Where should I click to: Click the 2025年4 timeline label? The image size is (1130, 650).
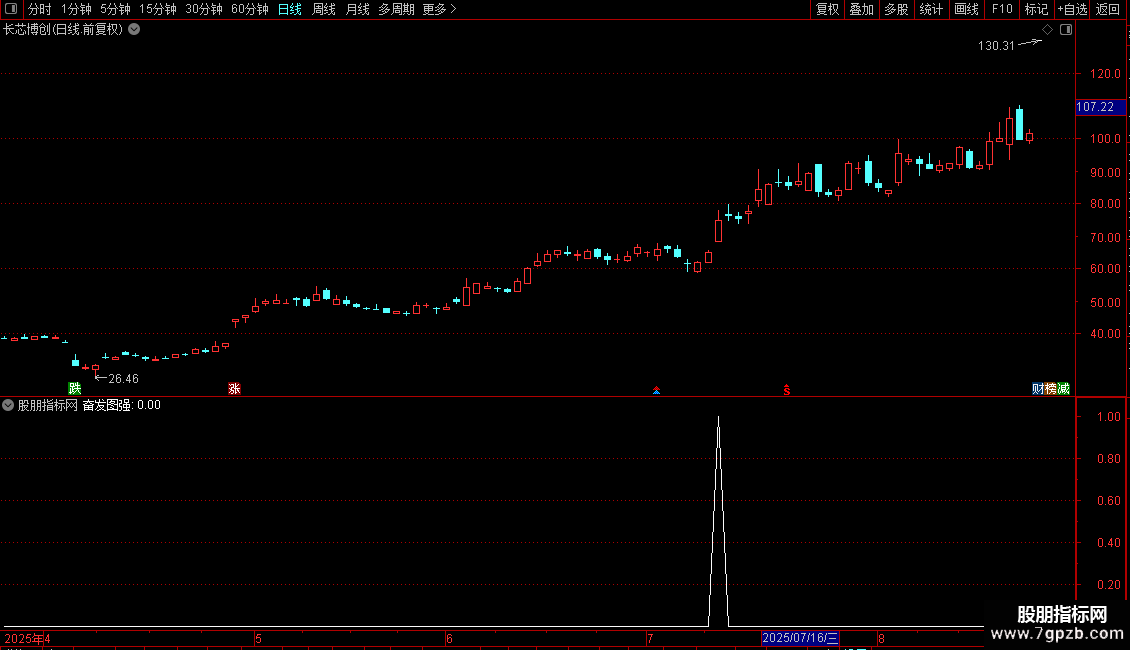tap(27, 638)
